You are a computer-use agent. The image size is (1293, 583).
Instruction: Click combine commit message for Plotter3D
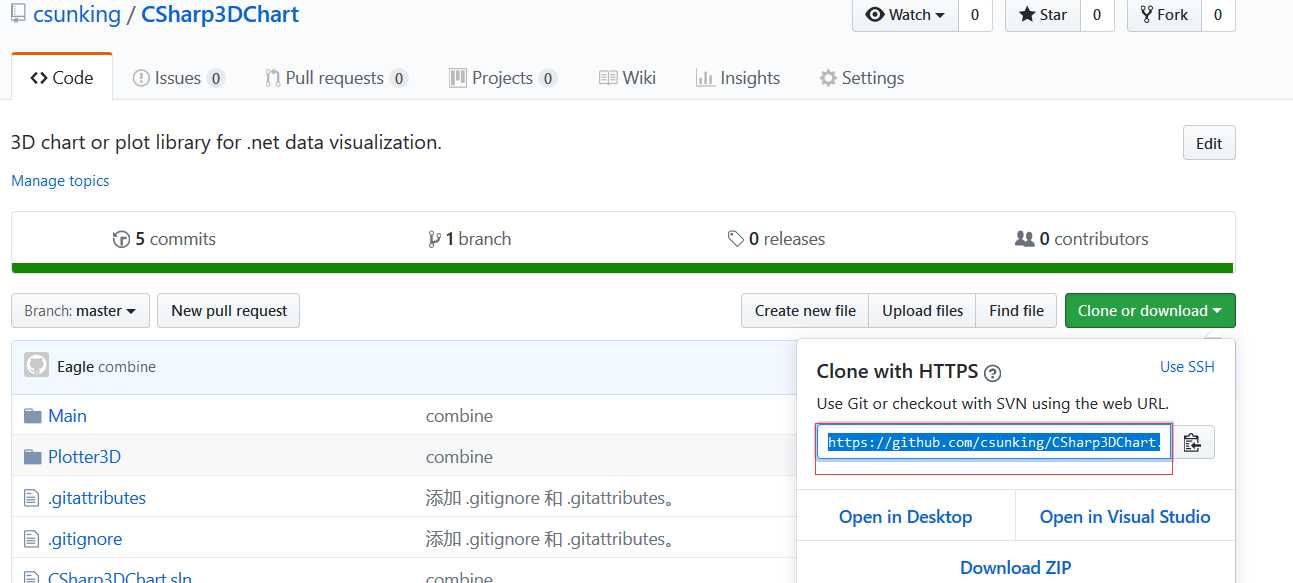[459, 457]
